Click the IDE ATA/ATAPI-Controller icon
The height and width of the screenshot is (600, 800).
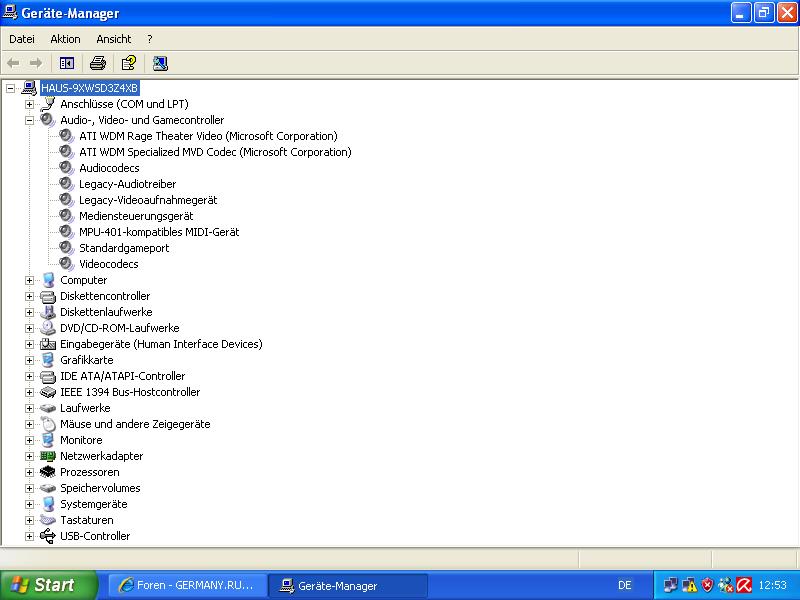pos(48,377)
